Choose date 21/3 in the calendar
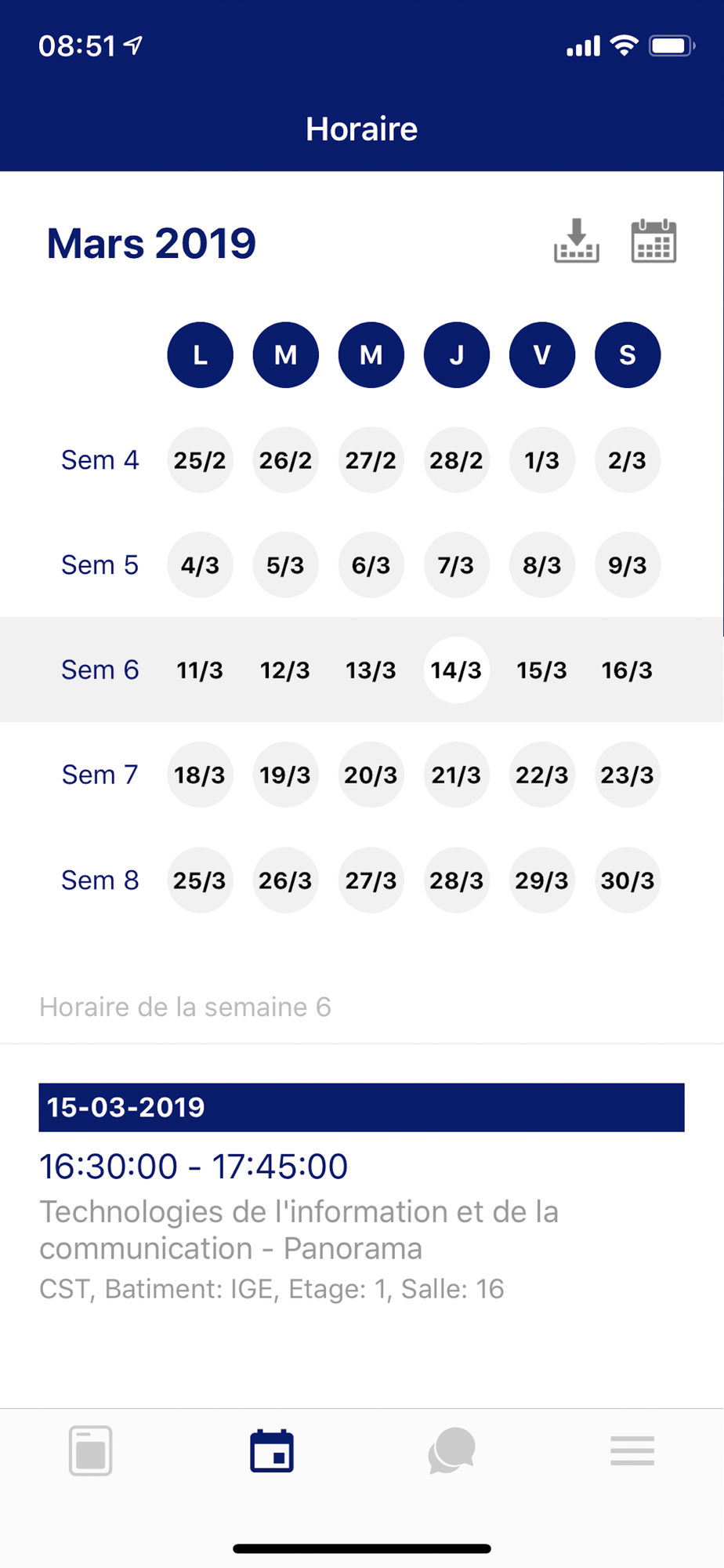This screenshot has width=724, height=1568. [x=456, y=775]
